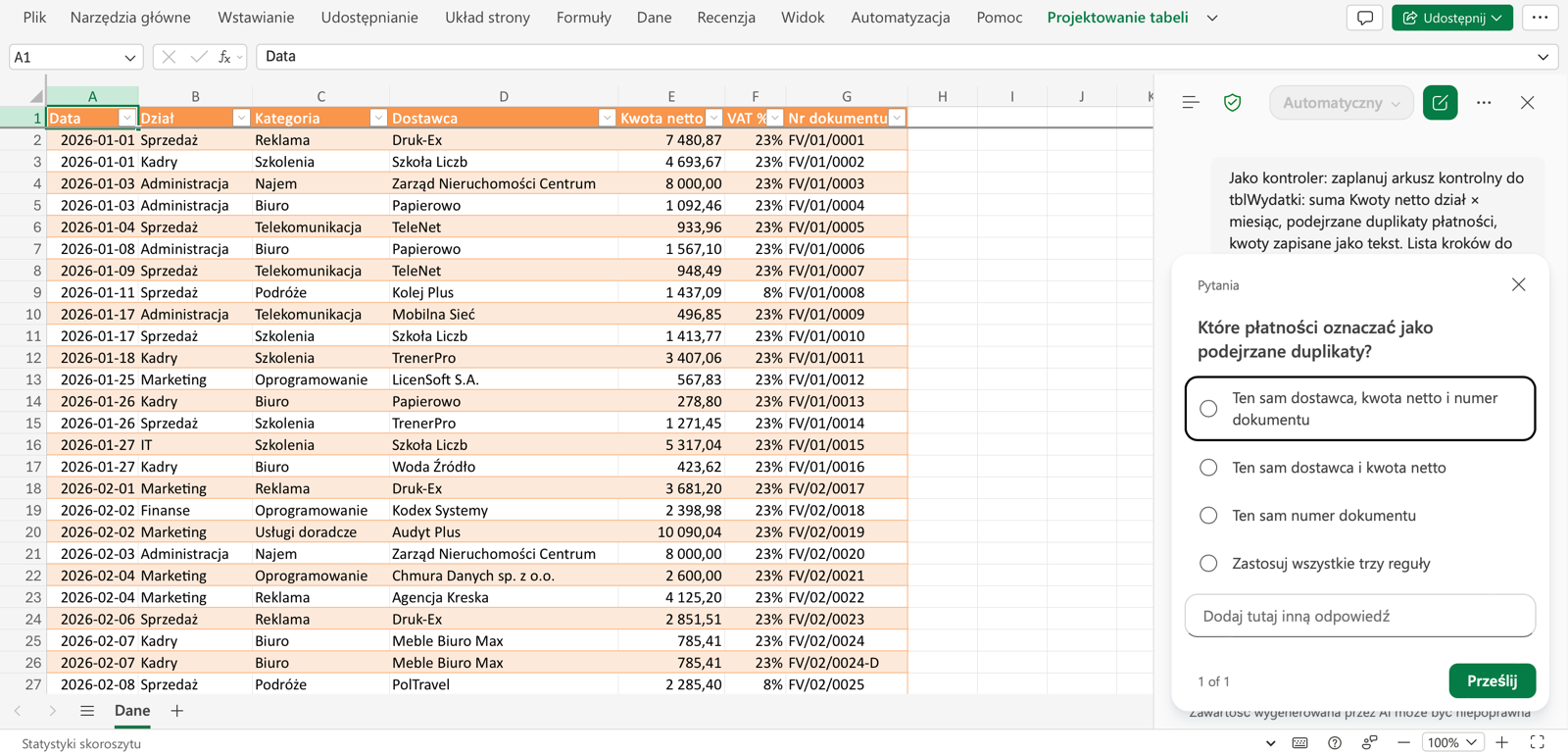The width and height of the screenshot is (1568, 754).
Task: Click the 'Dodaj tutaj inną odpowiedź' input field
Action: point(1359,616)
